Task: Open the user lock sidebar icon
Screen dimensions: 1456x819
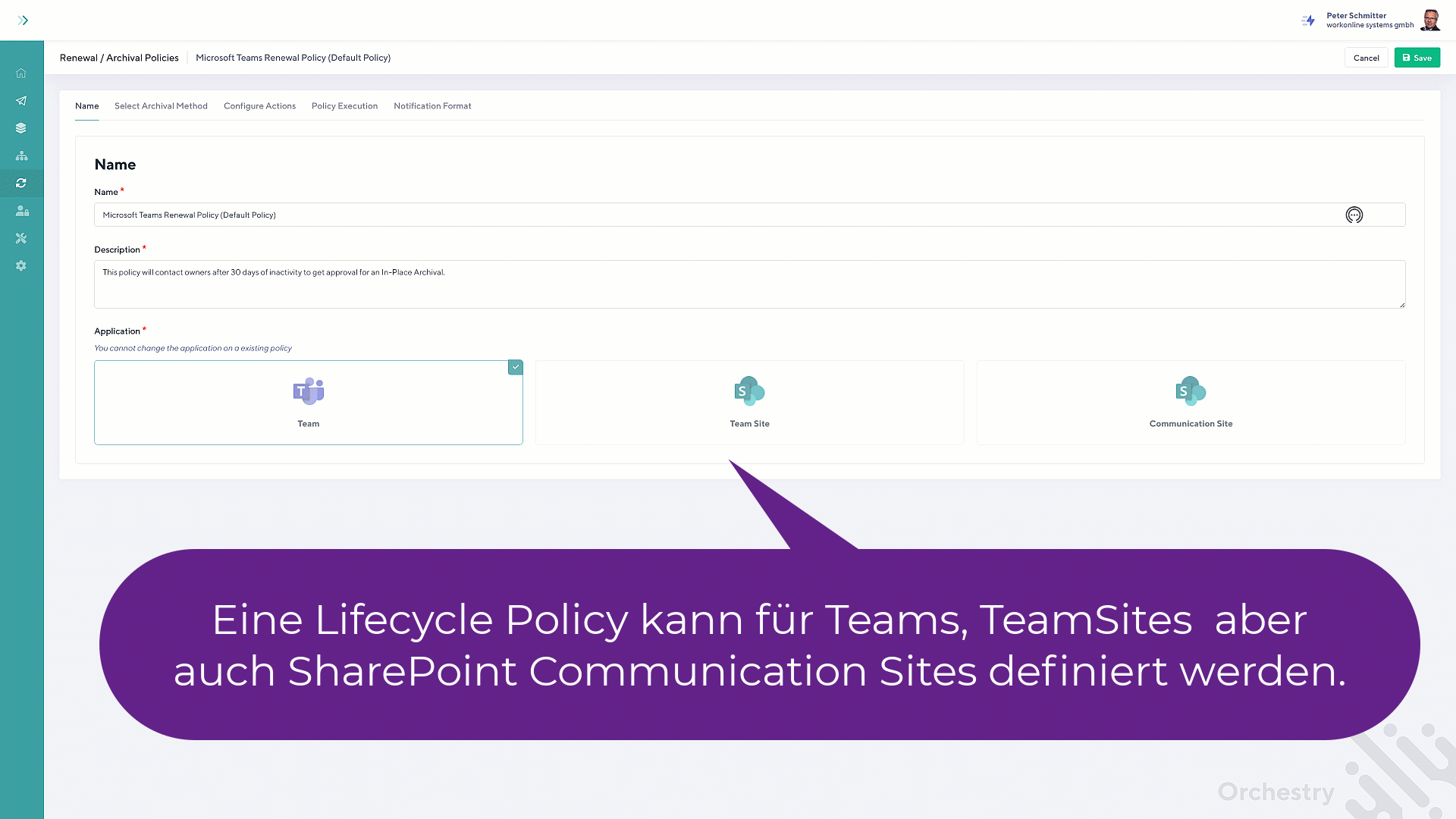Action: tap(21, 211)
